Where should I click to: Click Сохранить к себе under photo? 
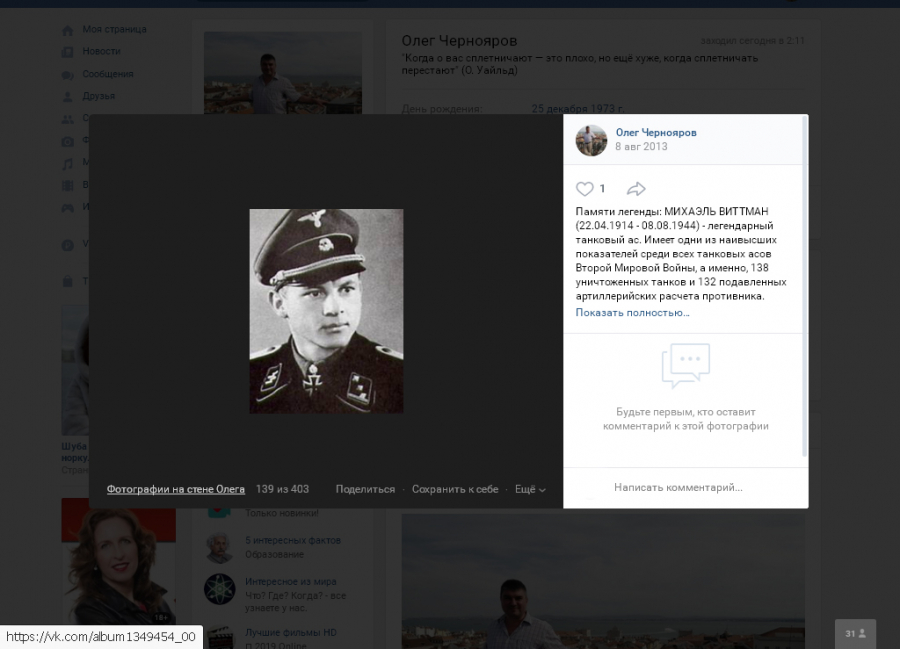click(x=455, y=489)
